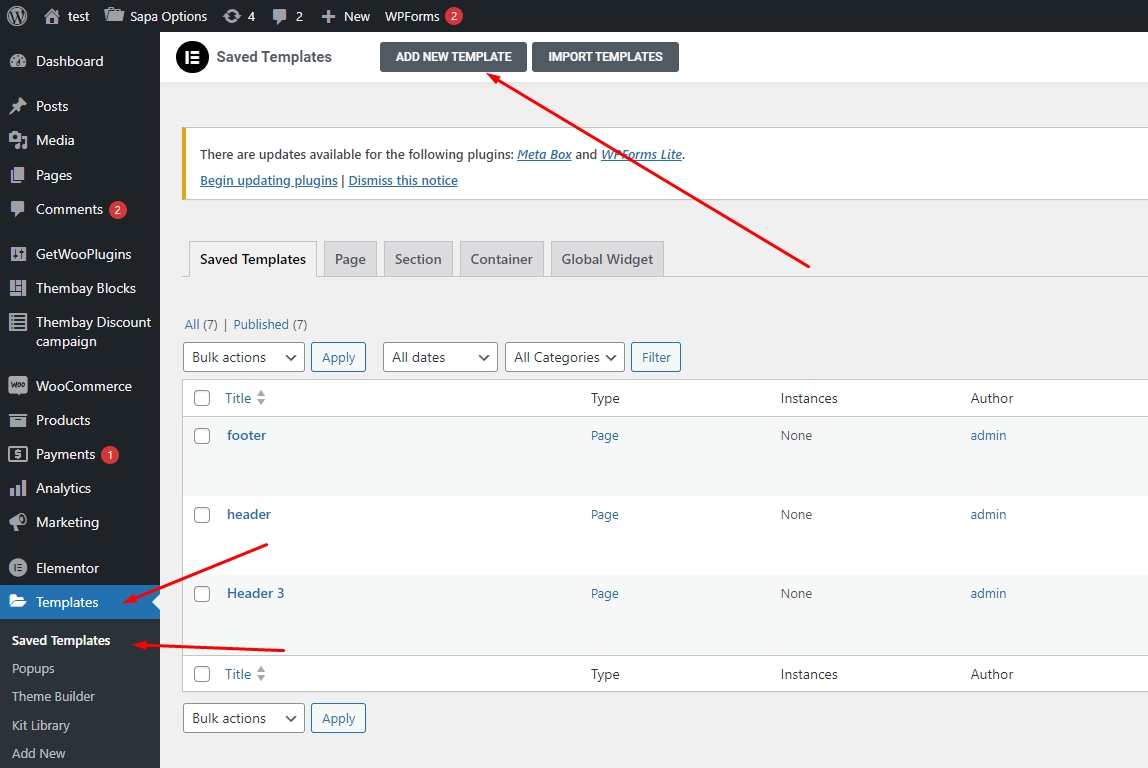1148x768 pixels.
Task: Click the Elementor logo beside Saved Templates
Action: click(x=192, y=57)
